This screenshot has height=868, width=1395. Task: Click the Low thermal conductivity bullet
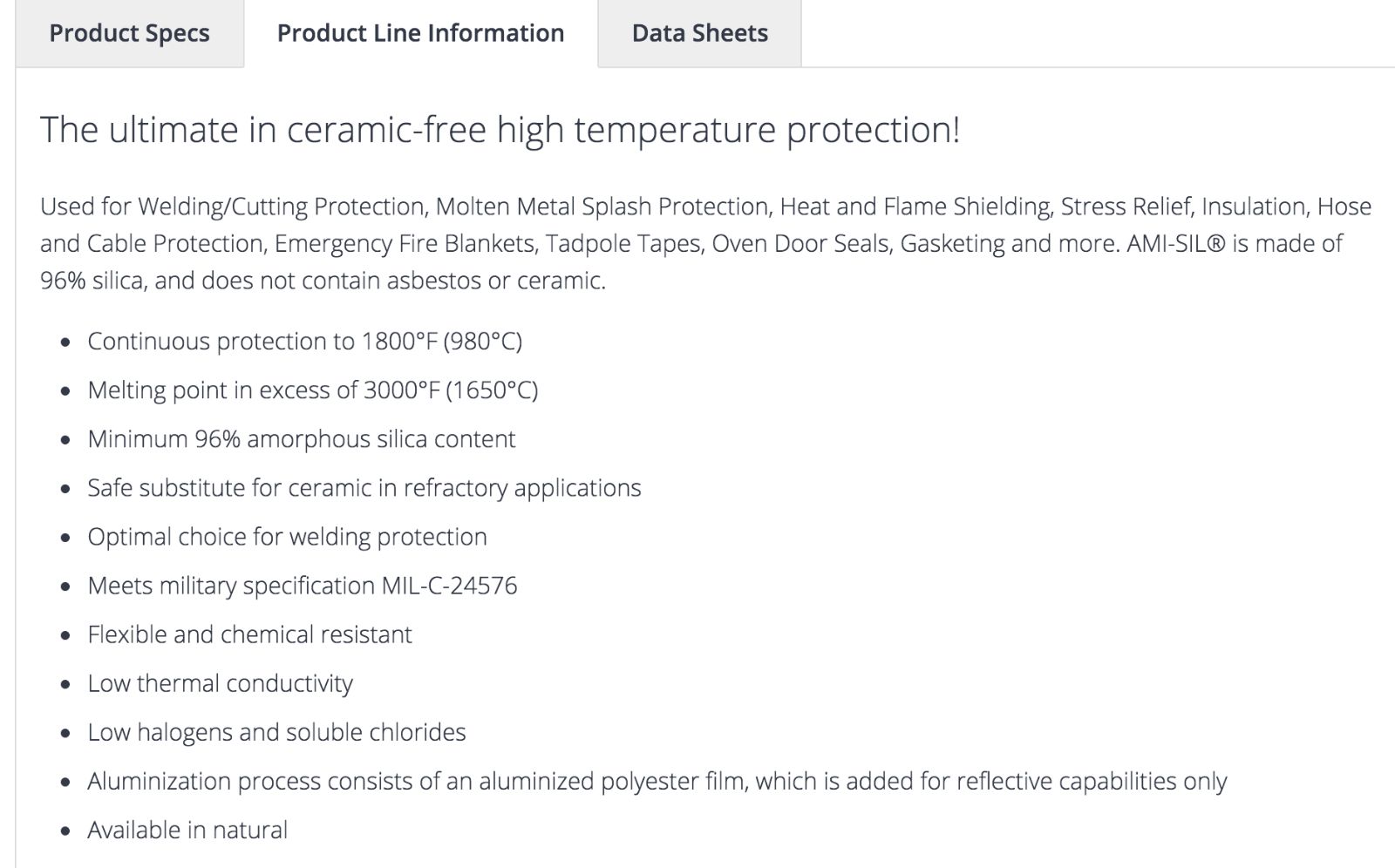(x=220, y=682)
